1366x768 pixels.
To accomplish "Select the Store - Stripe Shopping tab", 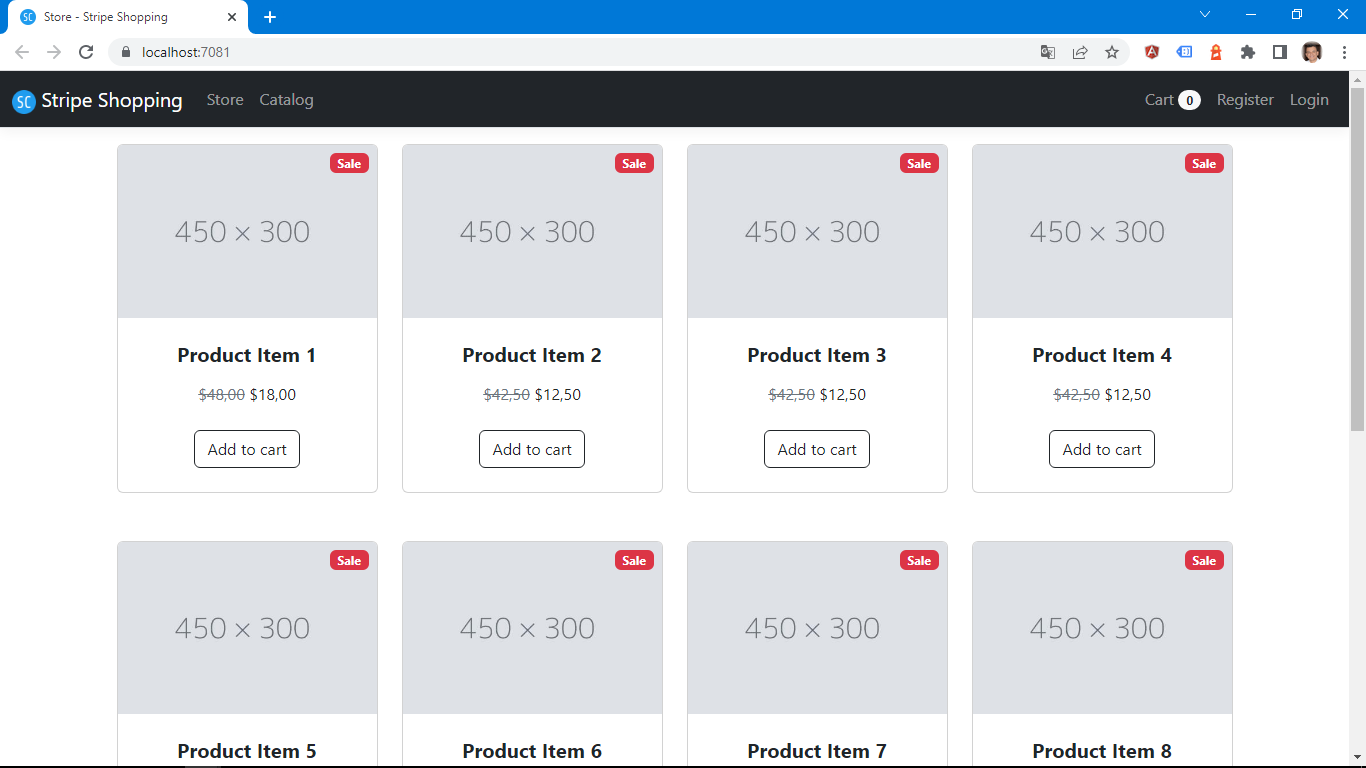I will pyautogui.click(x=127, y=17).
